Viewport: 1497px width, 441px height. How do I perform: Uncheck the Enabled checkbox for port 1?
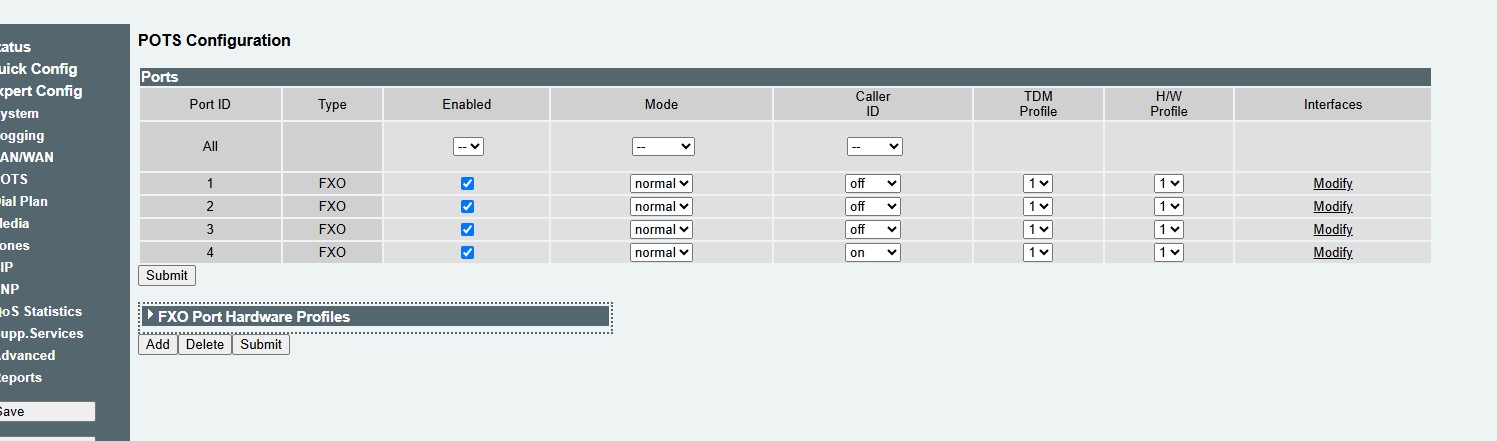[467, 184]
